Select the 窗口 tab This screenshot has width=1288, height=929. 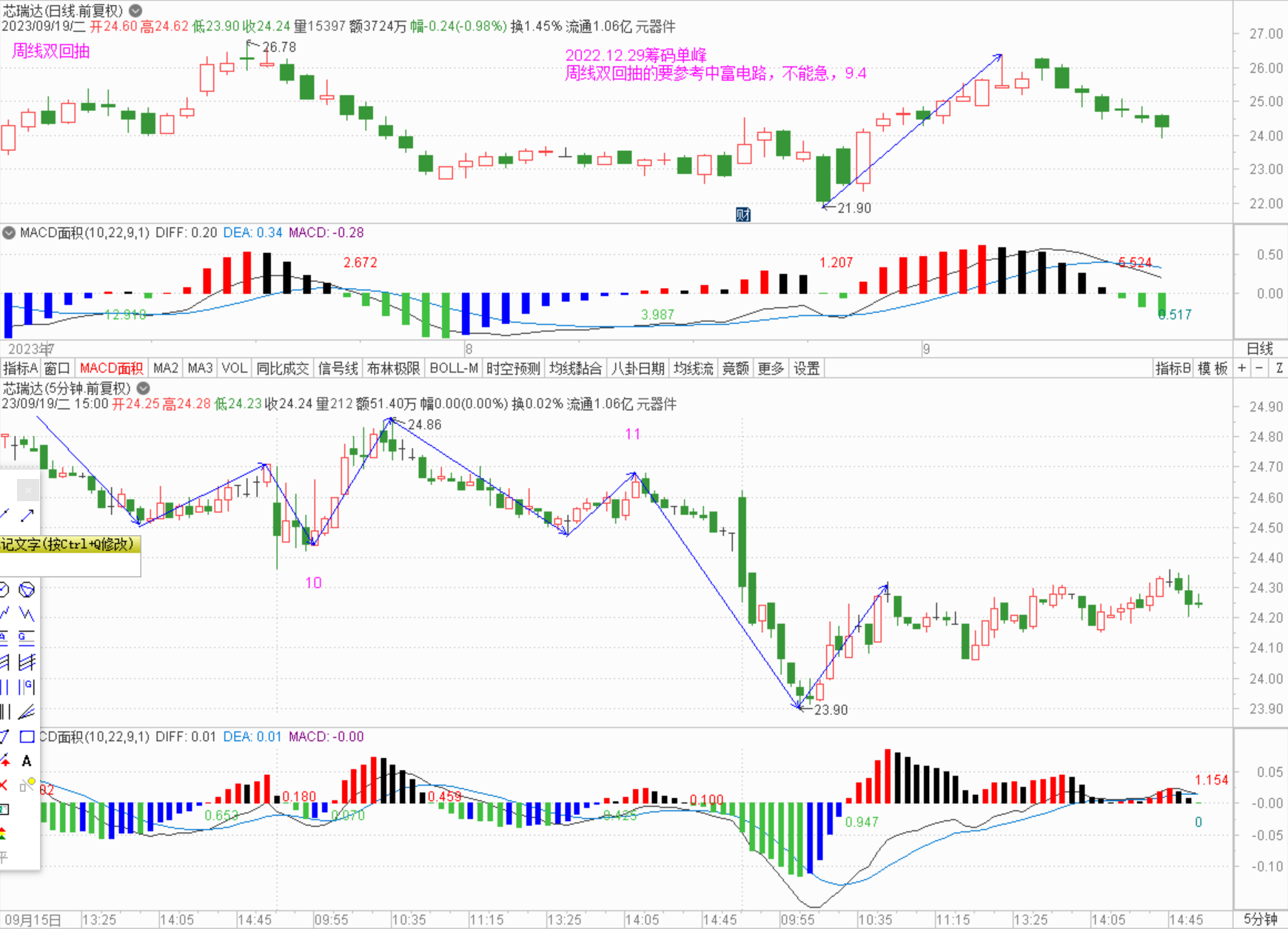pyautogui.click(x=57, y=369)
